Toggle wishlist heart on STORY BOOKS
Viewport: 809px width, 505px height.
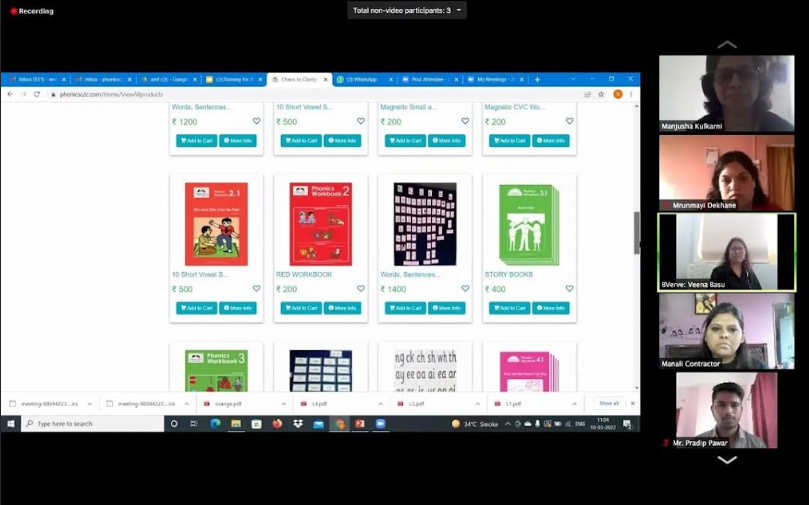click(570, 289)
